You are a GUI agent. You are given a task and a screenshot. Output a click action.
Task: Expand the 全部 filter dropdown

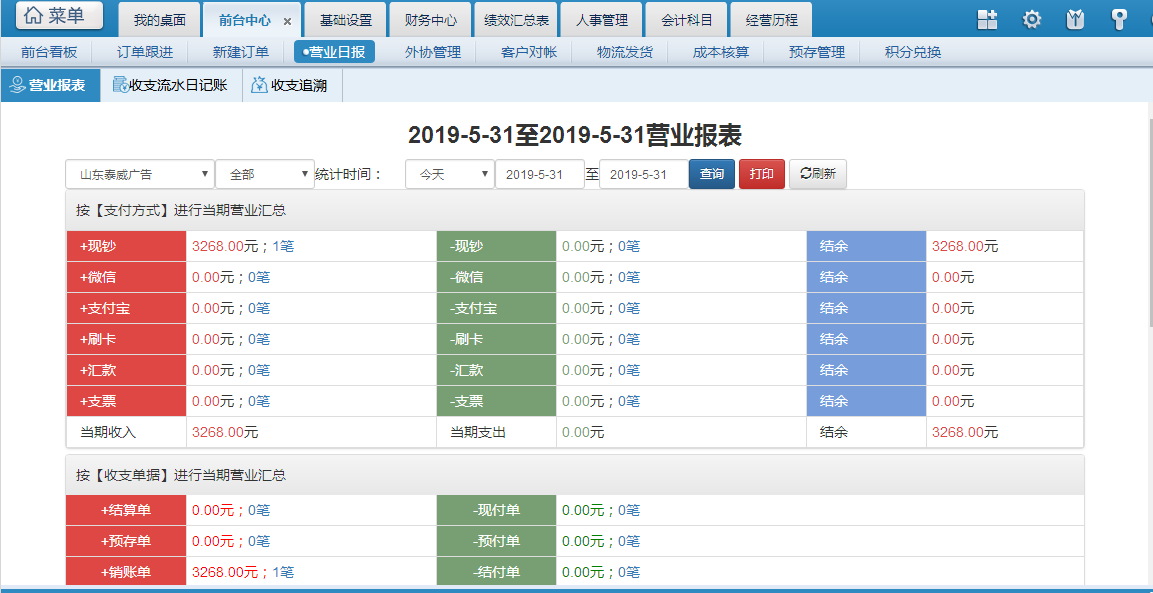265,174
